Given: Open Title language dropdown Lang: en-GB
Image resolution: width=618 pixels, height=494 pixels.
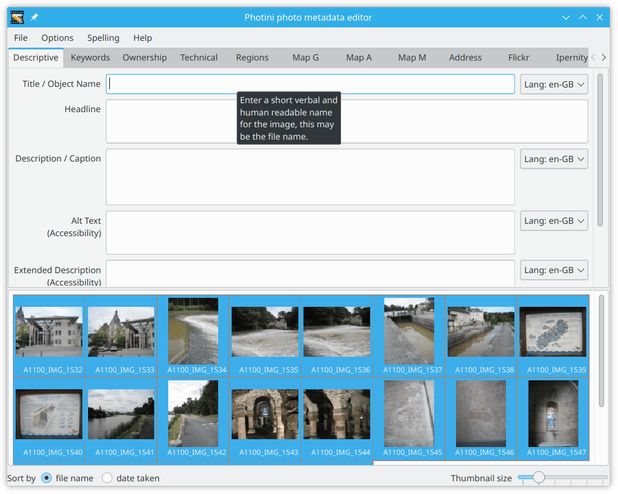Looking at the screenshot, I should click(554, 84).
